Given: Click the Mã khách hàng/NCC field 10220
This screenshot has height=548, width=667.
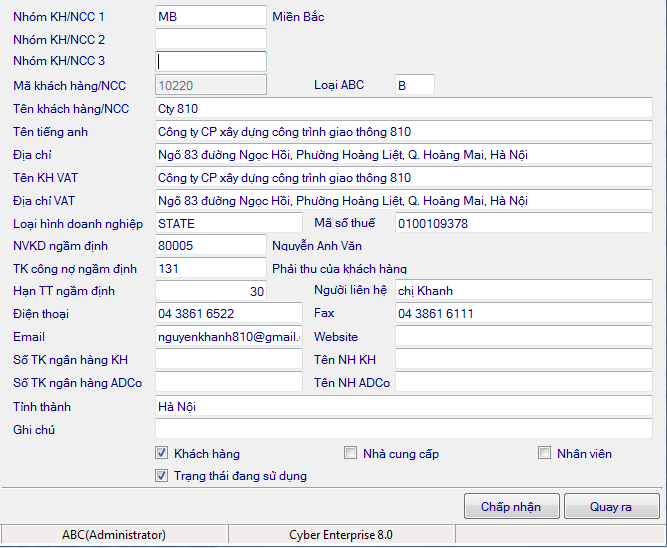Looking at the screenshot, I should coord(211,85).
